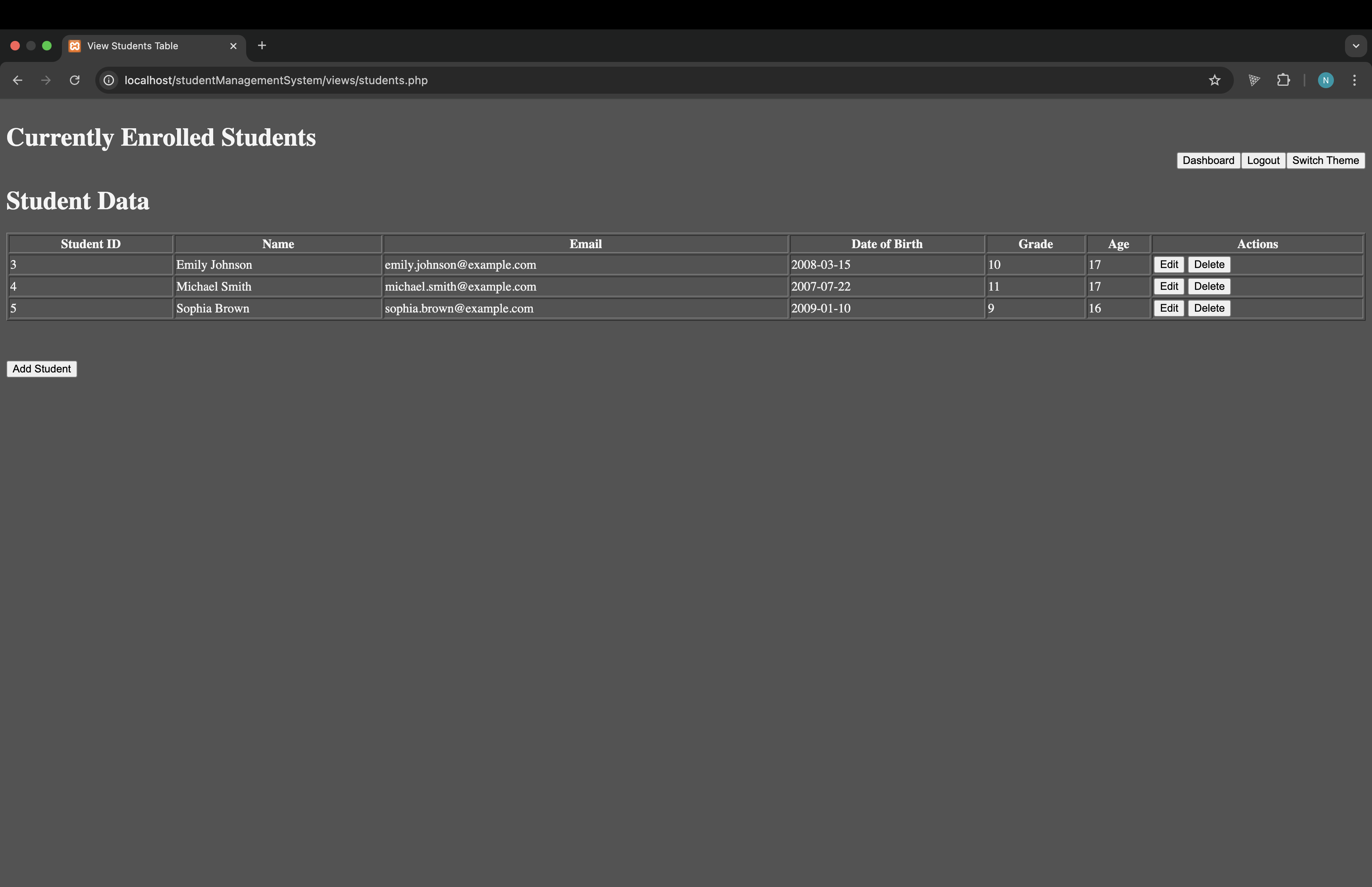Image resolution: width=1372 pixels, height=887 pixels.
Task: Reload the students page
Action: click(75, 80)
